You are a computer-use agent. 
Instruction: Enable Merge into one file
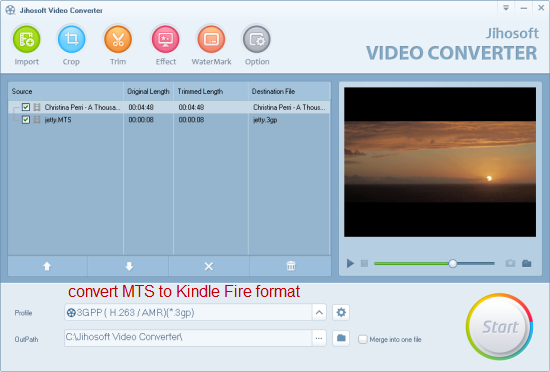pyautogui.click(x=363, y=339)
